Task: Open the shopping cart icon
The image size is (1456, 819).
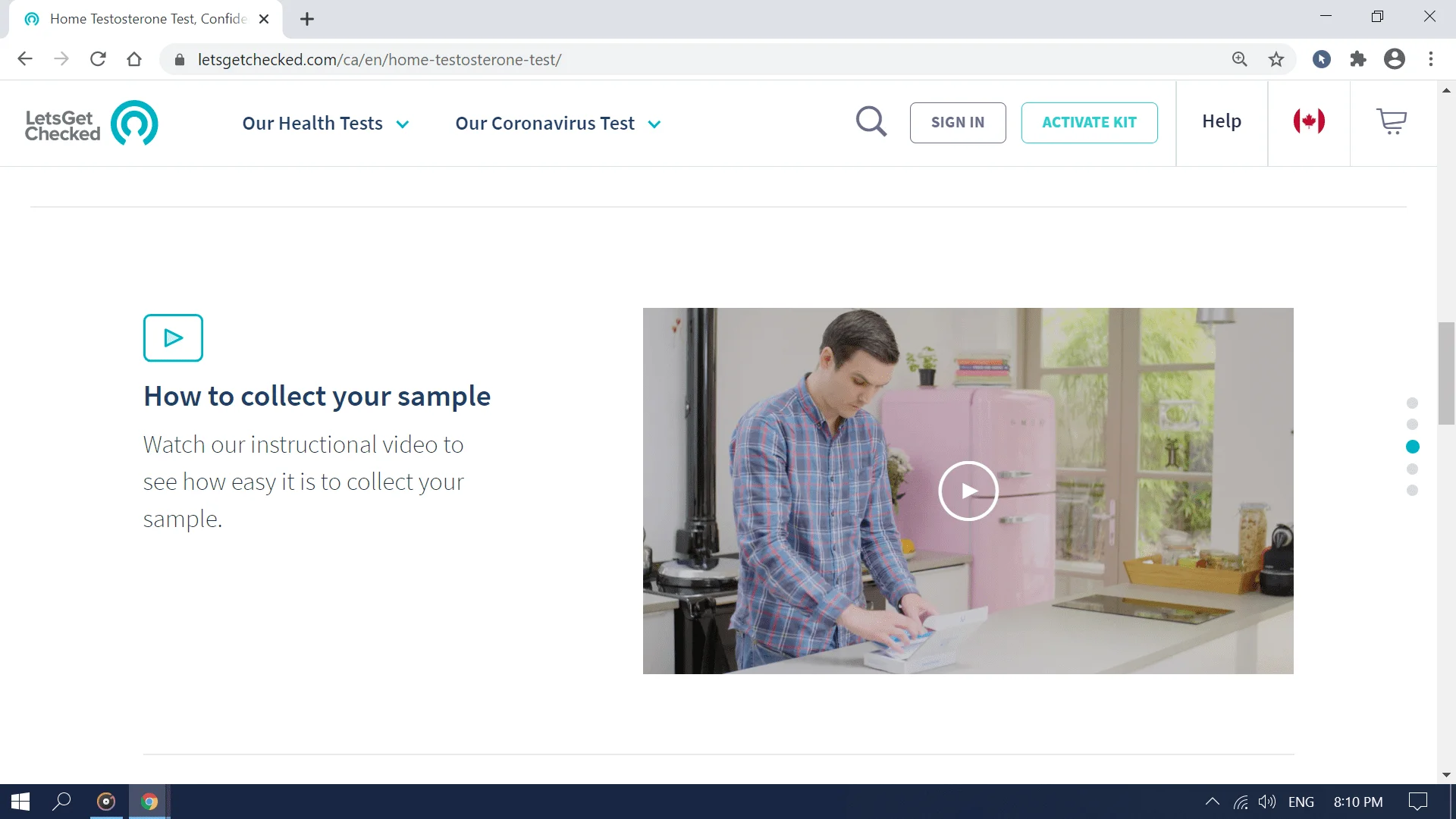Action: coord(1392,121)
